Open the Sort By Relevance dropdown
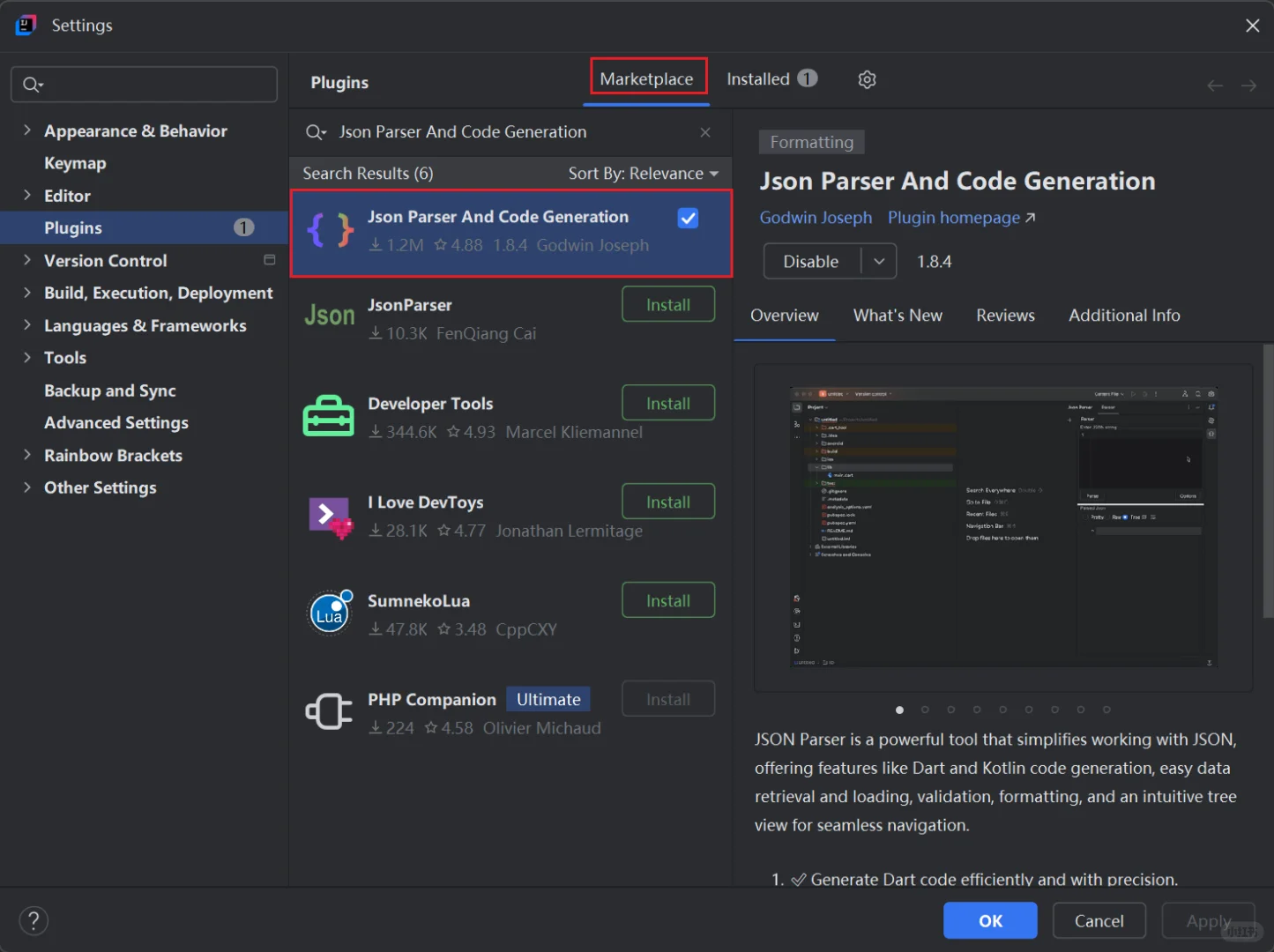 [x=644, y=174]
